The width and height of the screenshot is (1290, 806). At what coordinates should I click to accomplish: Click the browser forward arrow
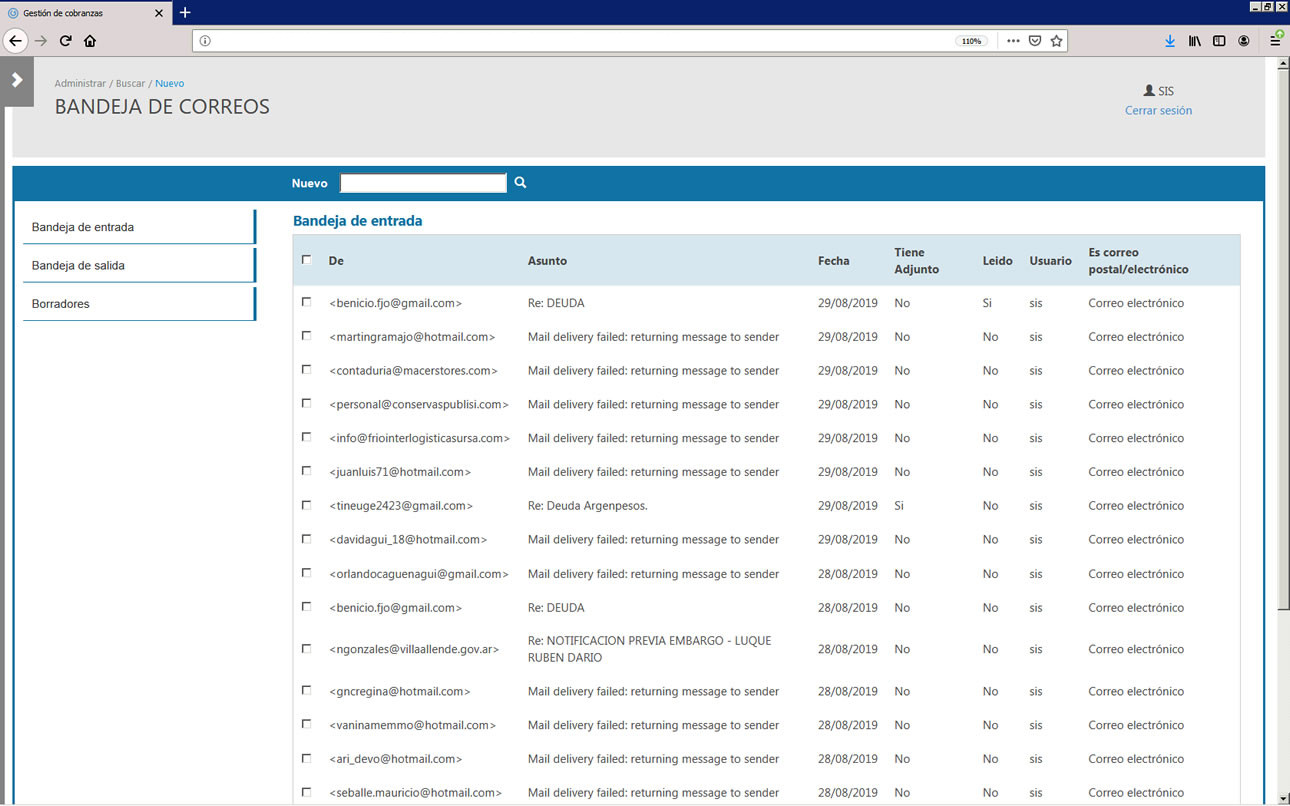(41, 41)
